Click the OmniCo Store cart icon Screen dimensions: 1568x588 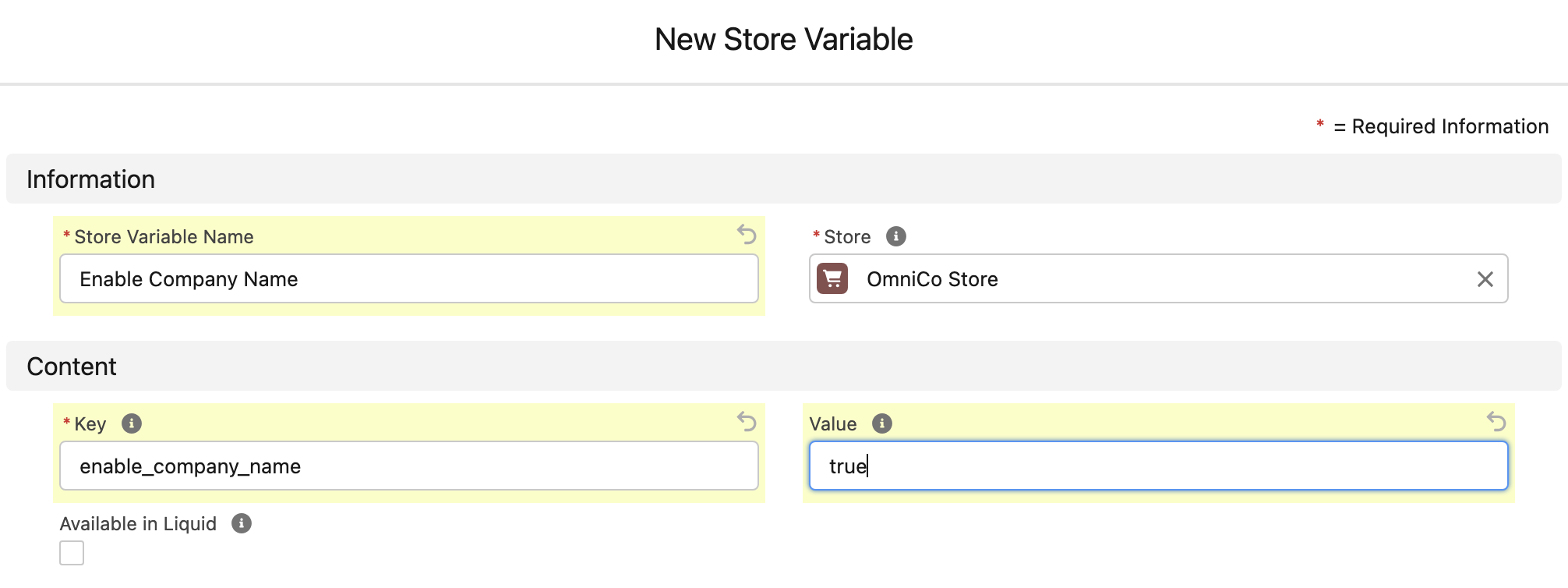[x=832, y=278]
